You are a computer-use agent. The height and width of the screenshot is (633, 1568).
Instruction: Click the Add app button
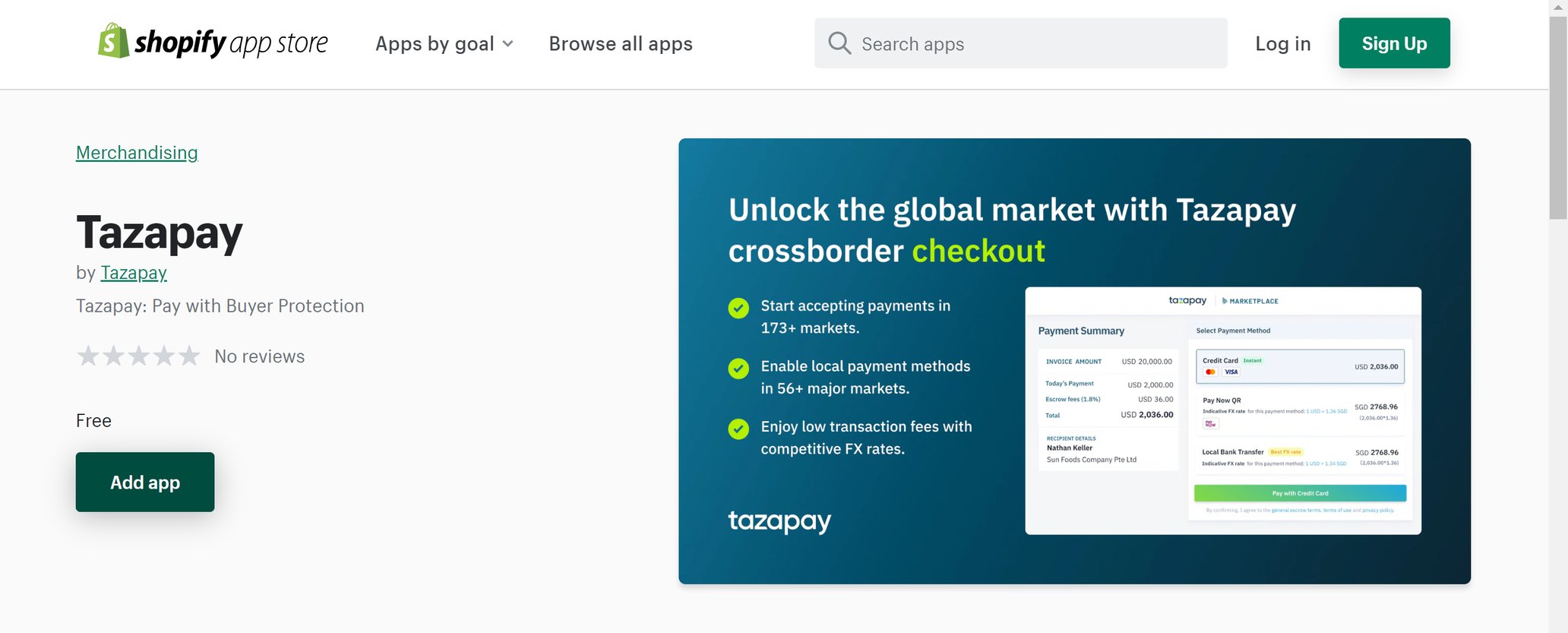(145, 482)
